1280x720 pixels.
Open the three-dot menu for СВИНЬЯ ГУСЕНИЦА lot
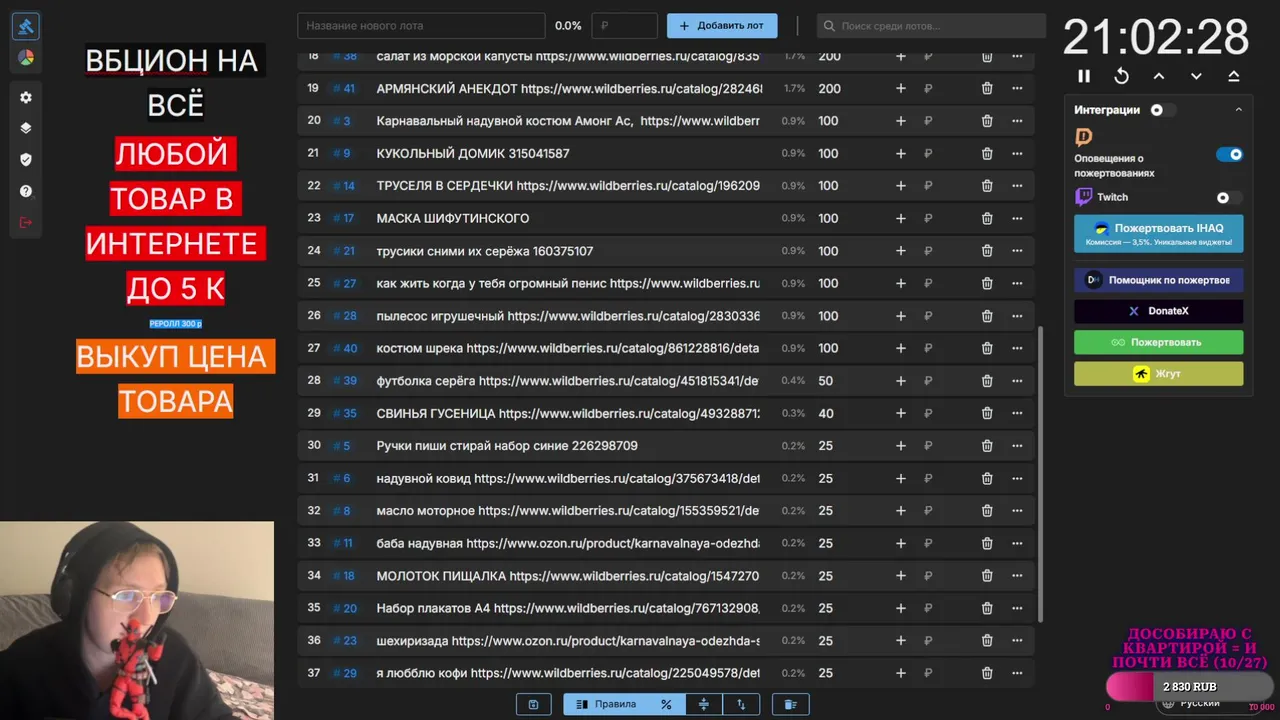(1017, 413)
